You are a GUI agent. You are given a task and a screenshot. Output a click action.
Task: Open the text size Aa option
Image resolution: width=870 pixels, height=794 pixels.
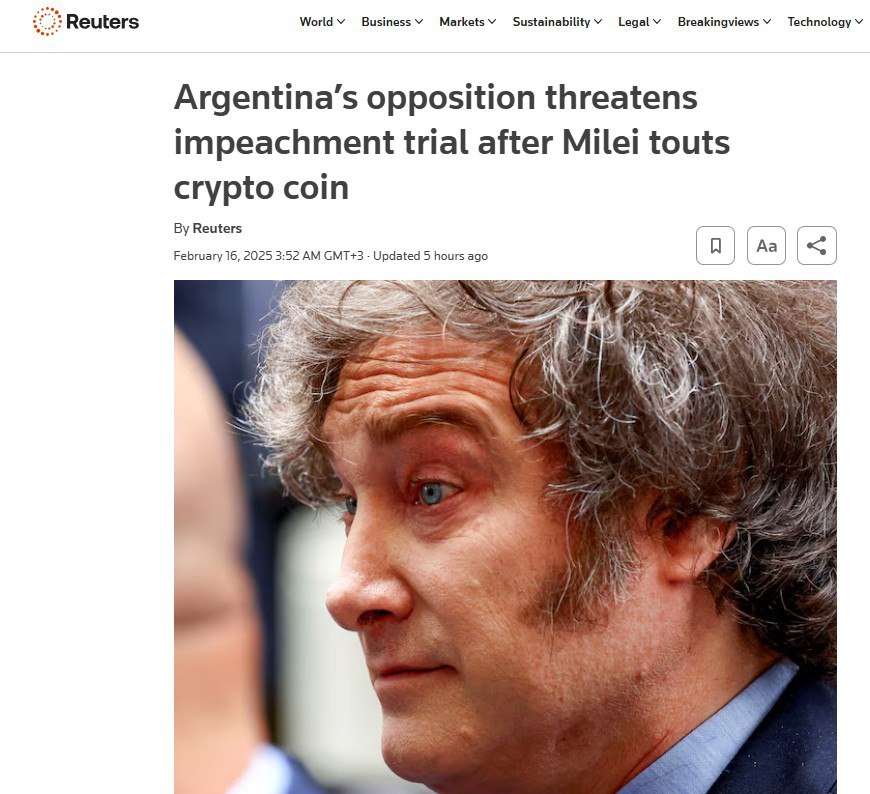[766, 245]
